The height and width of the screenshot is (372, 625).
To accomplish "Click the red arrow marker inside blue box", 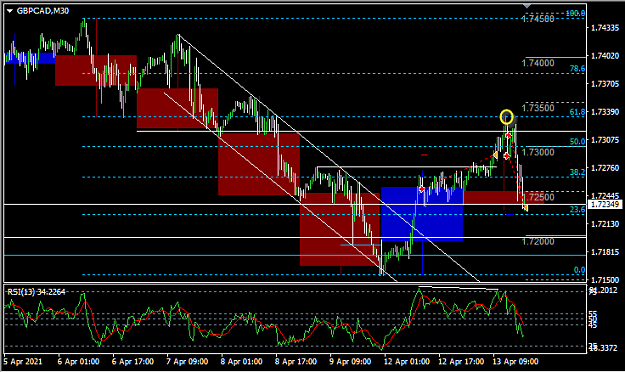I will point(422,189).
